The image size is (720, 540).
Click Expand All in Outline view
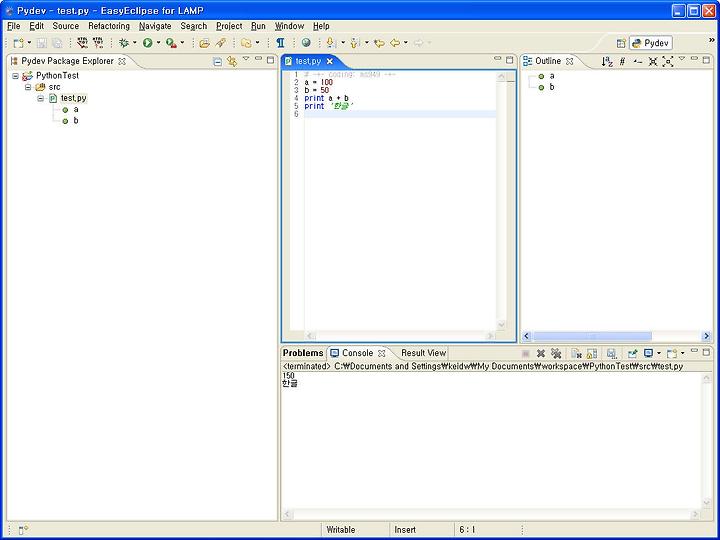pos(668,62)
